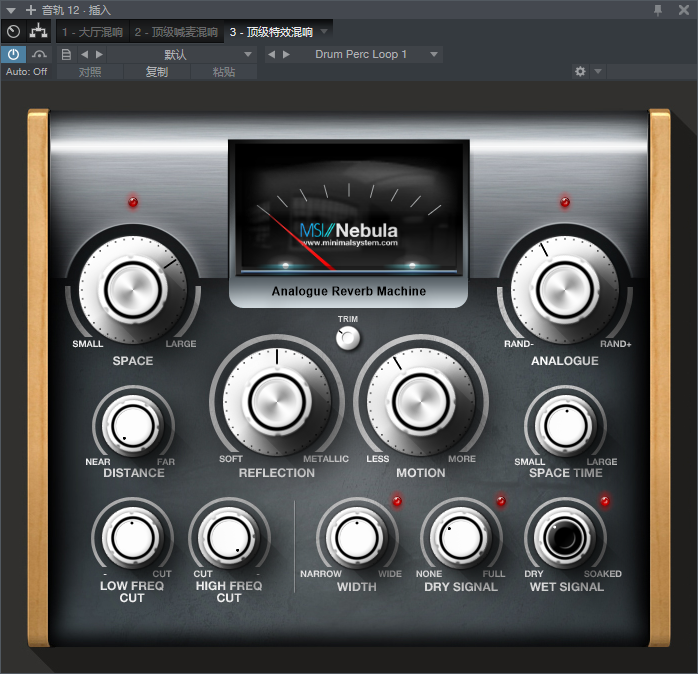Select tab 3 - 顶级特效混响
Screen dimensions: 698x674
[271, 32]
